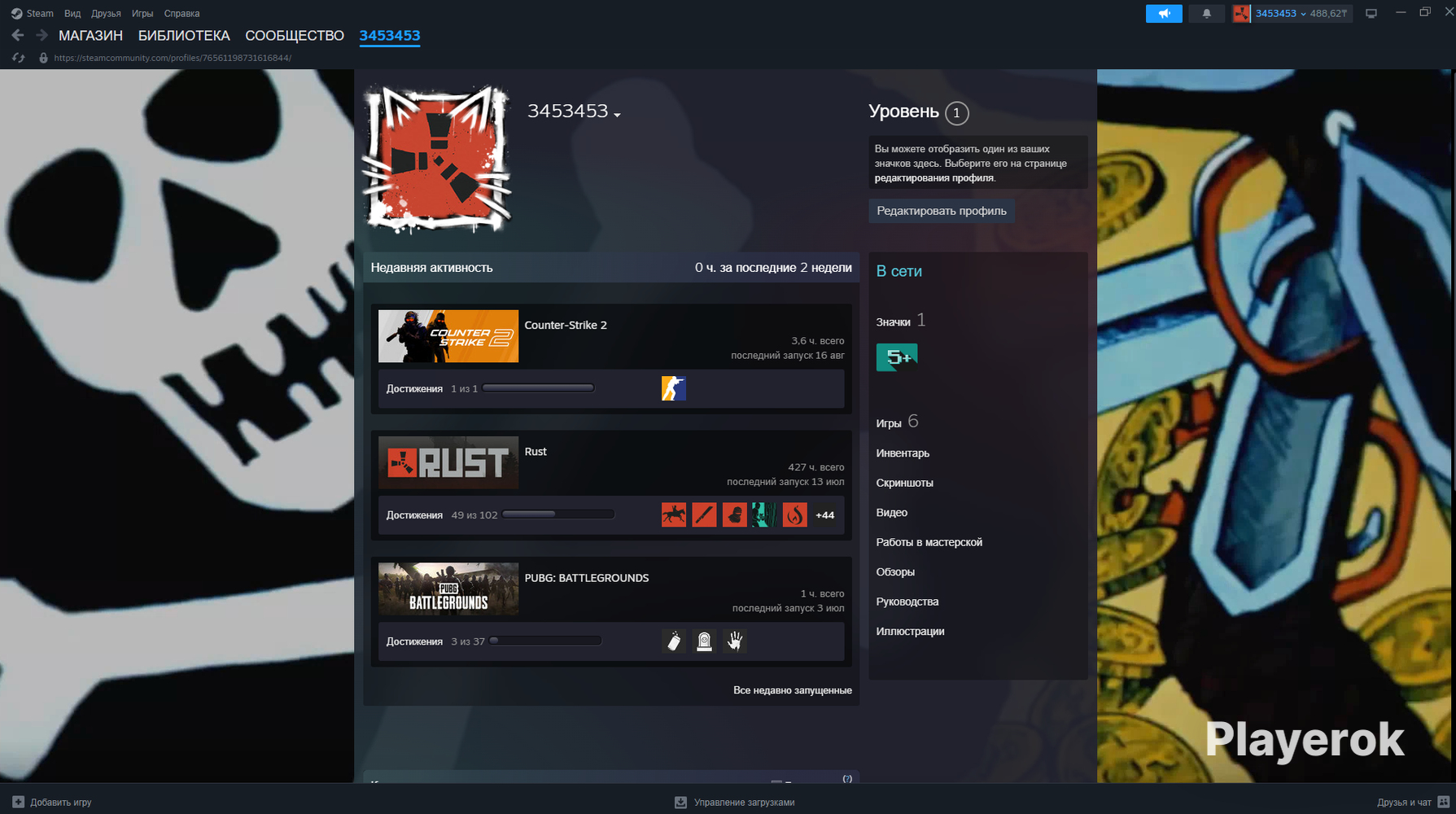Viewport: 1456px width, 814px height.
Task: Click the plus icon for Добавить игру
Action: pyautogui.click(x=18, y=802)
